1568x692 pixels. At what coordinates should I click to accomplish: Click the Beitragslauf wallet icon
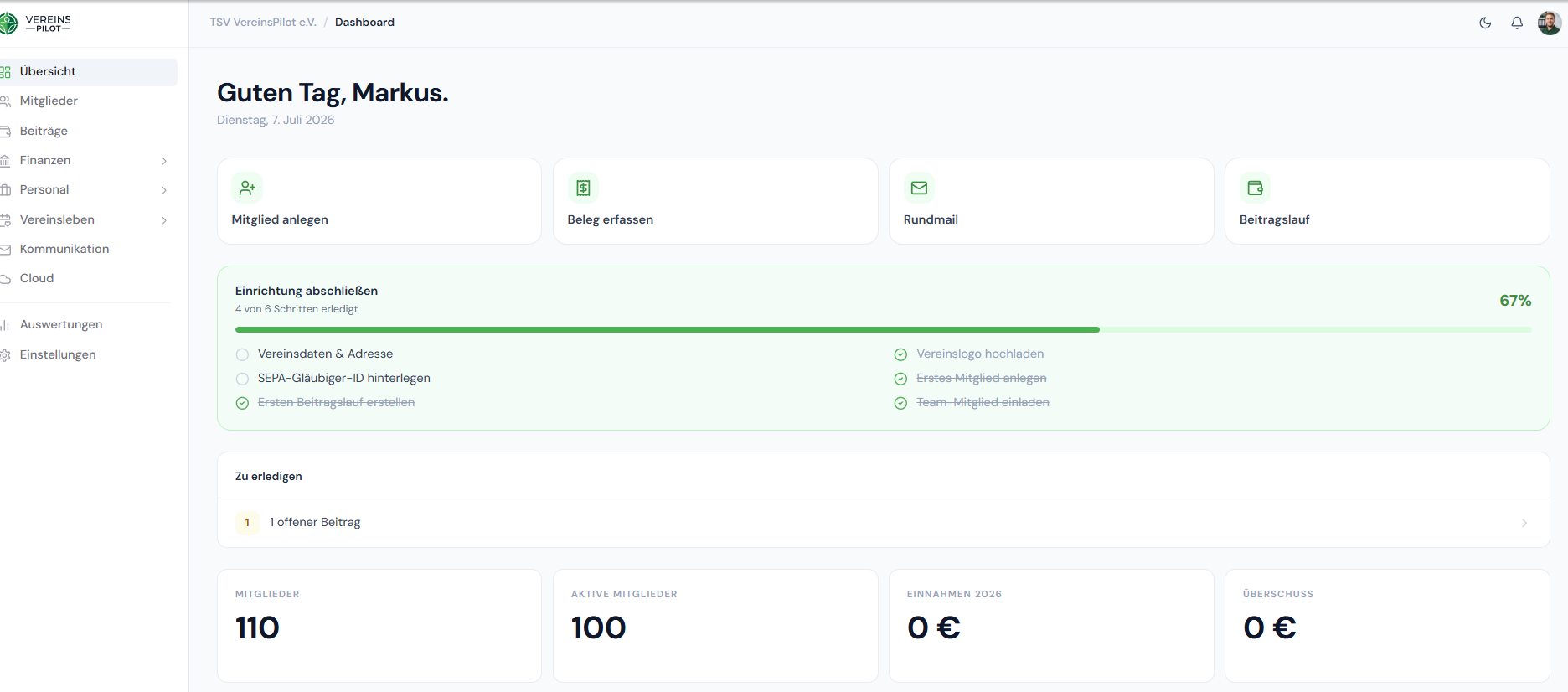1255,188
